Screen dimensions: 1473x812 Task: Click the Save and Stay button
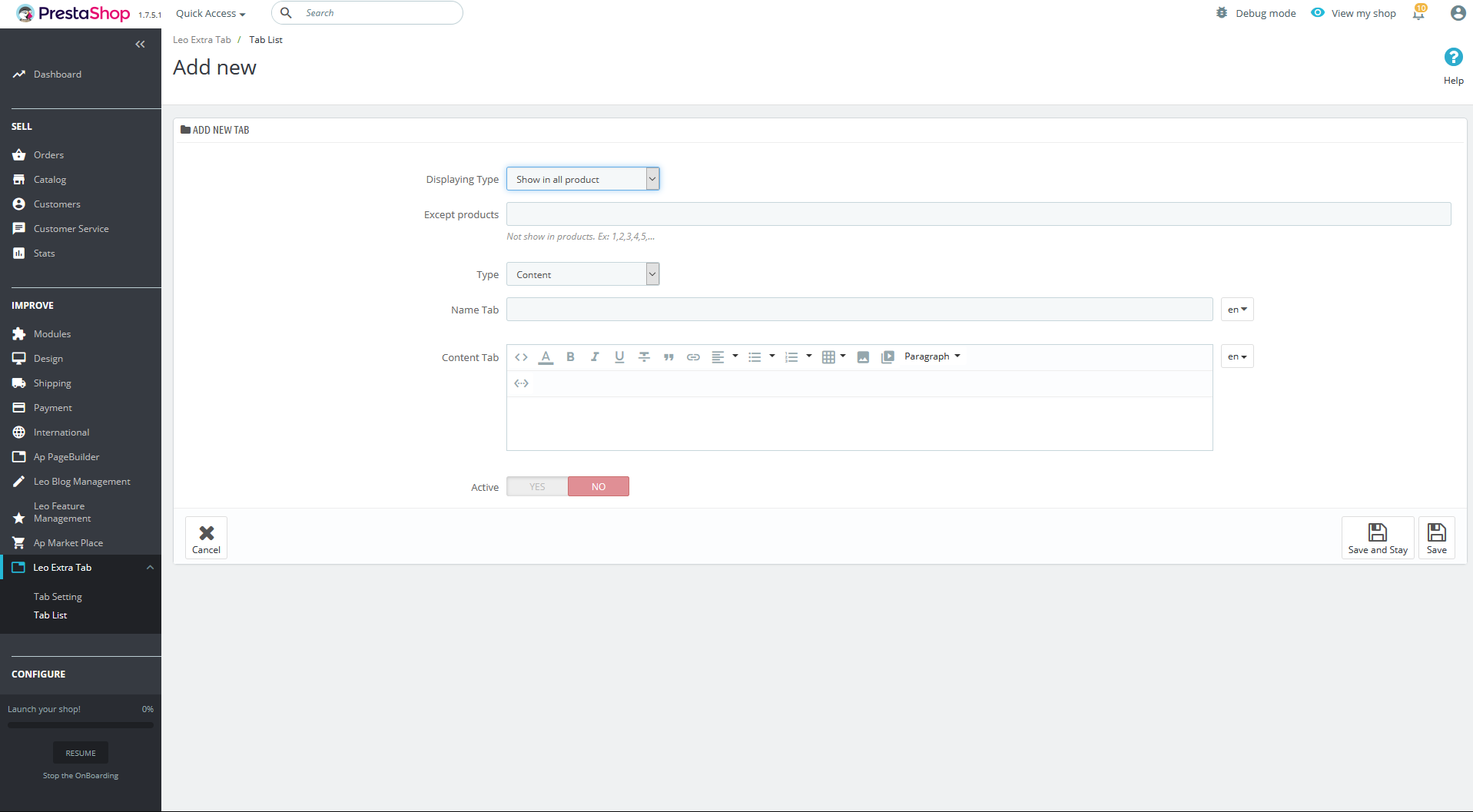[1377, 538]
